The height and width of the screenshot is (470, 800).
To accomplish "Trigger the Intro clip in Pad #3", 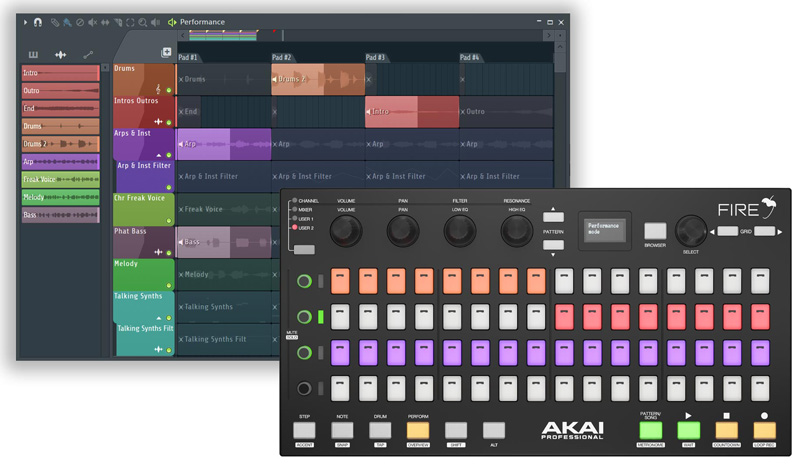I will coord(412,111).
